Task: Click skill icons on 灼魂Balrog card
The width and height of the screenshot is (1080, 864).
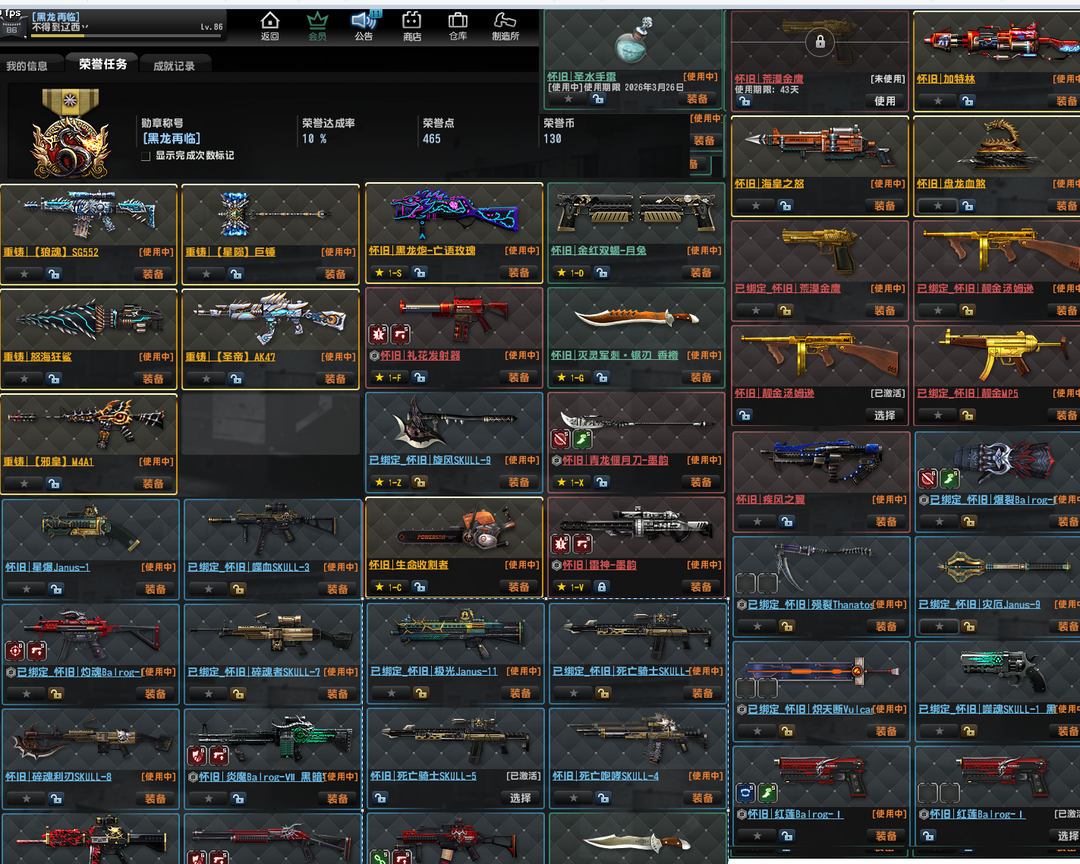Action: tap(26, 650)
